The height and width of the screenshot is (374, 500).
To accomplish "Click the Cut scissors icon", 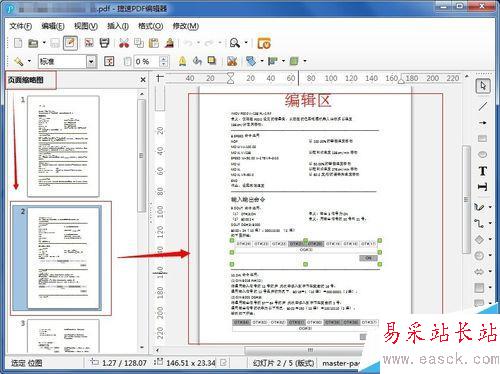I will (124, 43).
